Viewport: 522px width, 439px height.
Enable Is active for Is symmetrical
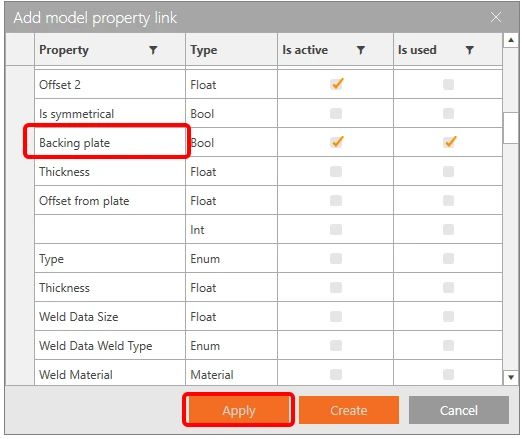point(336,113)
